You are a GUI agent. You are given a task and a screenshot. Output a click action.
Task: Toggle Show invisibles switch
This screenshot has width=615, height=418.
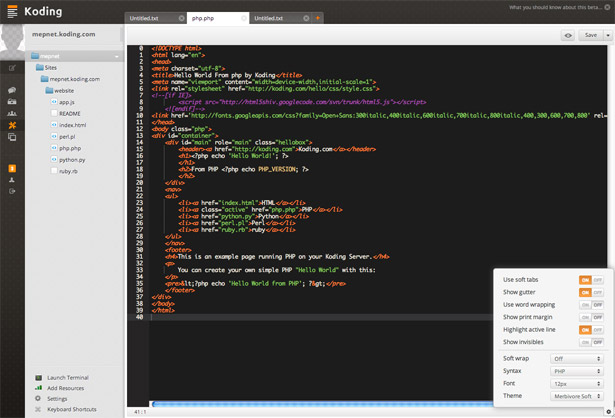tap(591, 342)
